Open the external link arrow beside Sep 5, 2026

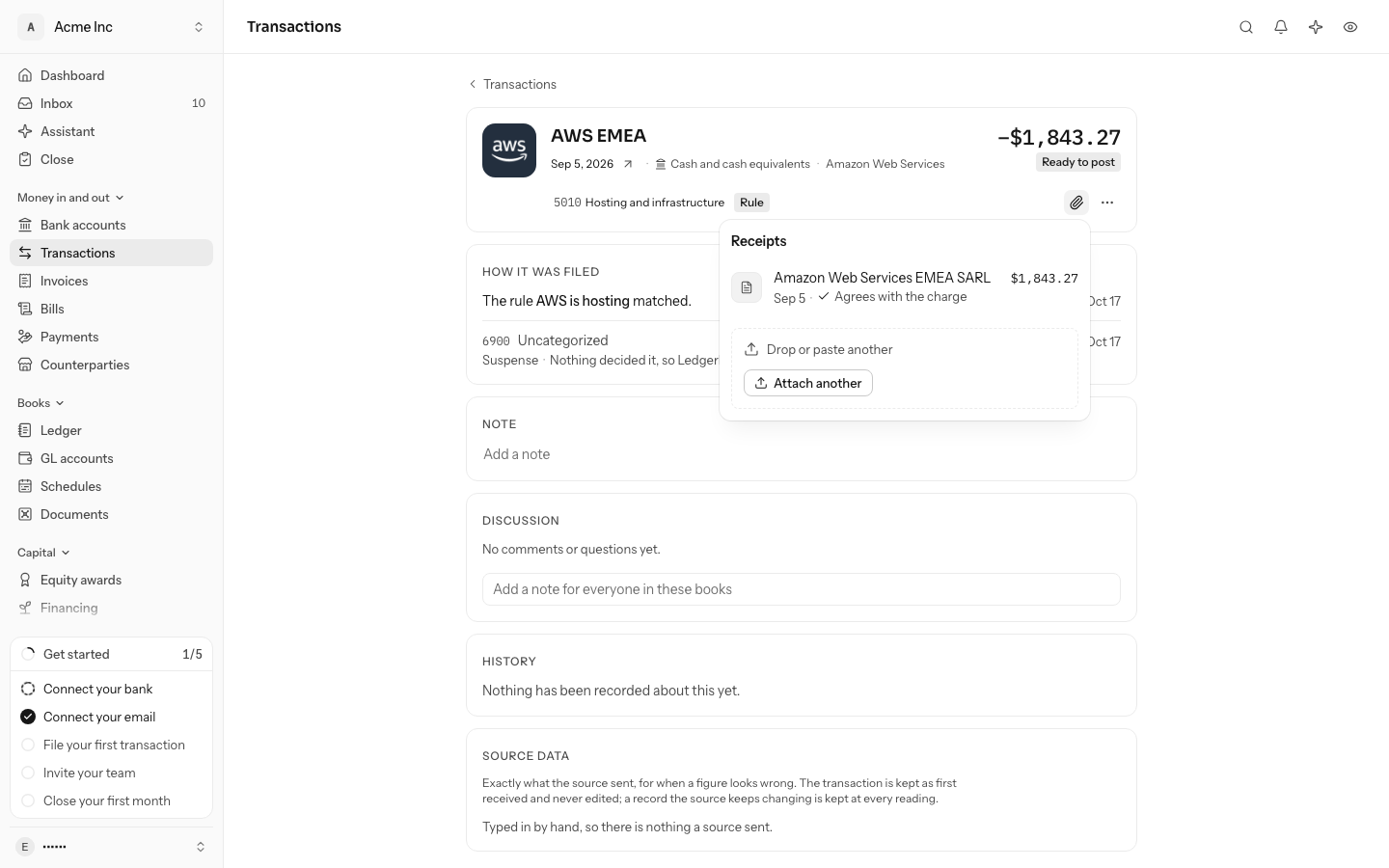coord(628,164)
